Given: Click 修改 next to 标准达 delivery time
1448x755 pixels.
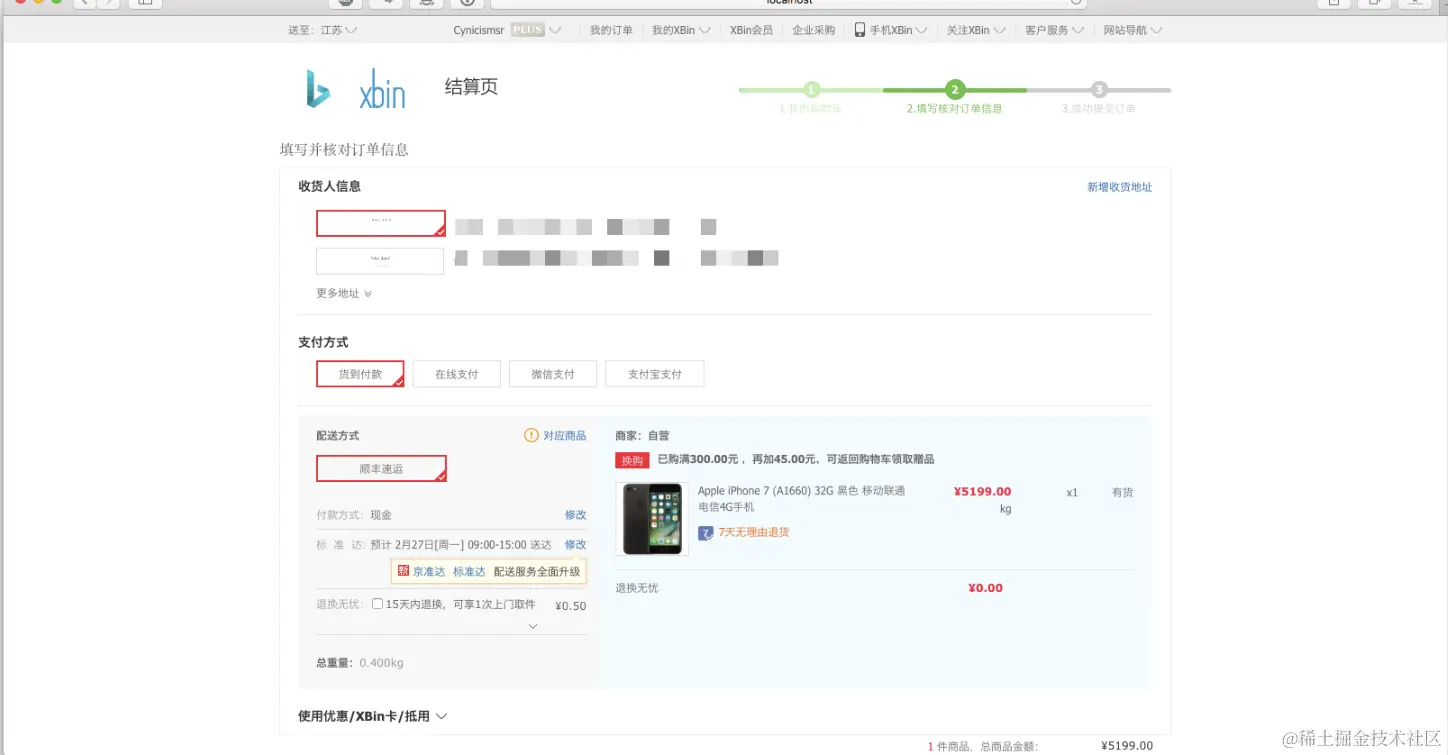Looking at the screenshot, I should (575, 545).
